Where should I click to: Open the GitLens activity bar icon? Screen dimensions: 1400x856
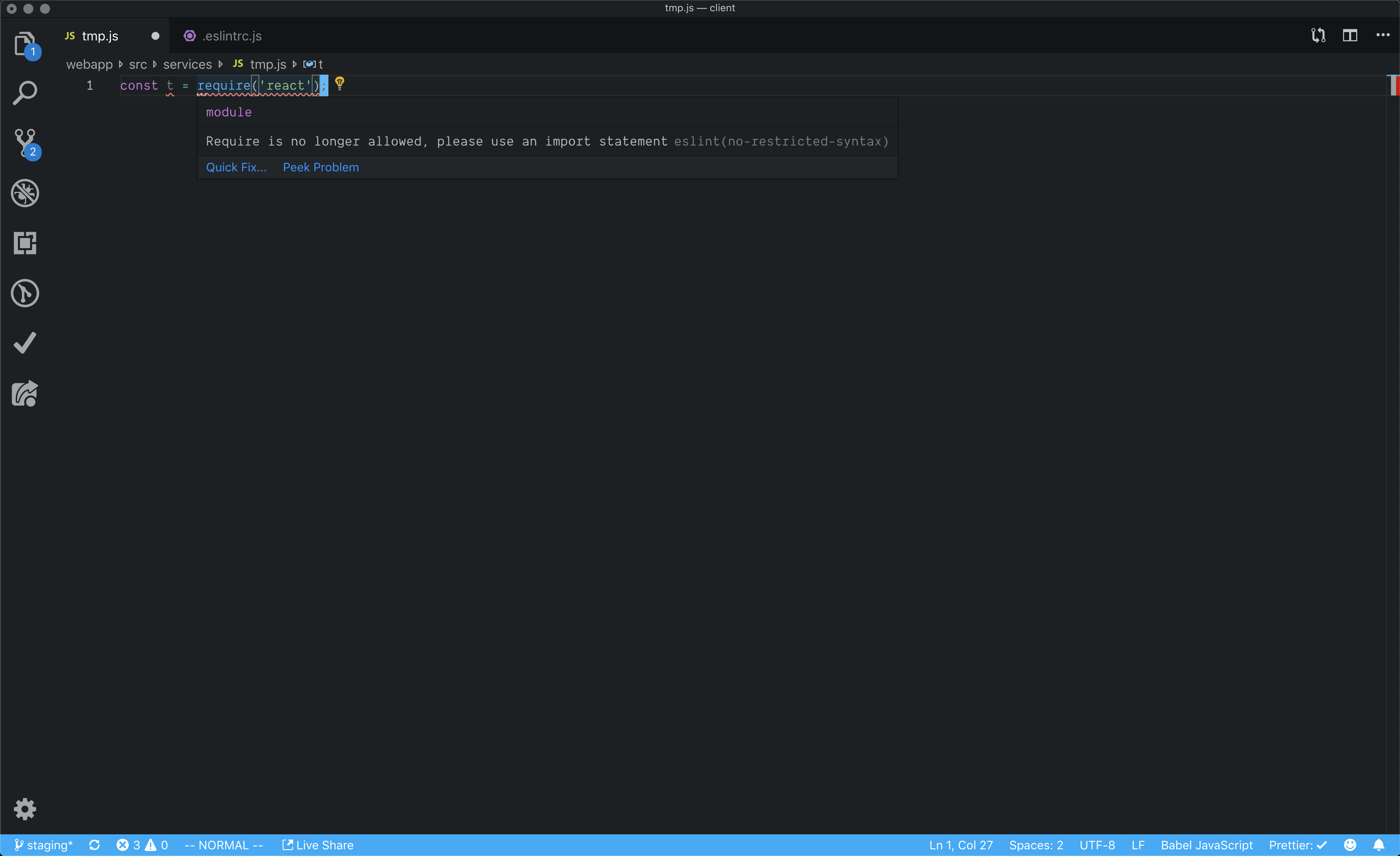25,293
